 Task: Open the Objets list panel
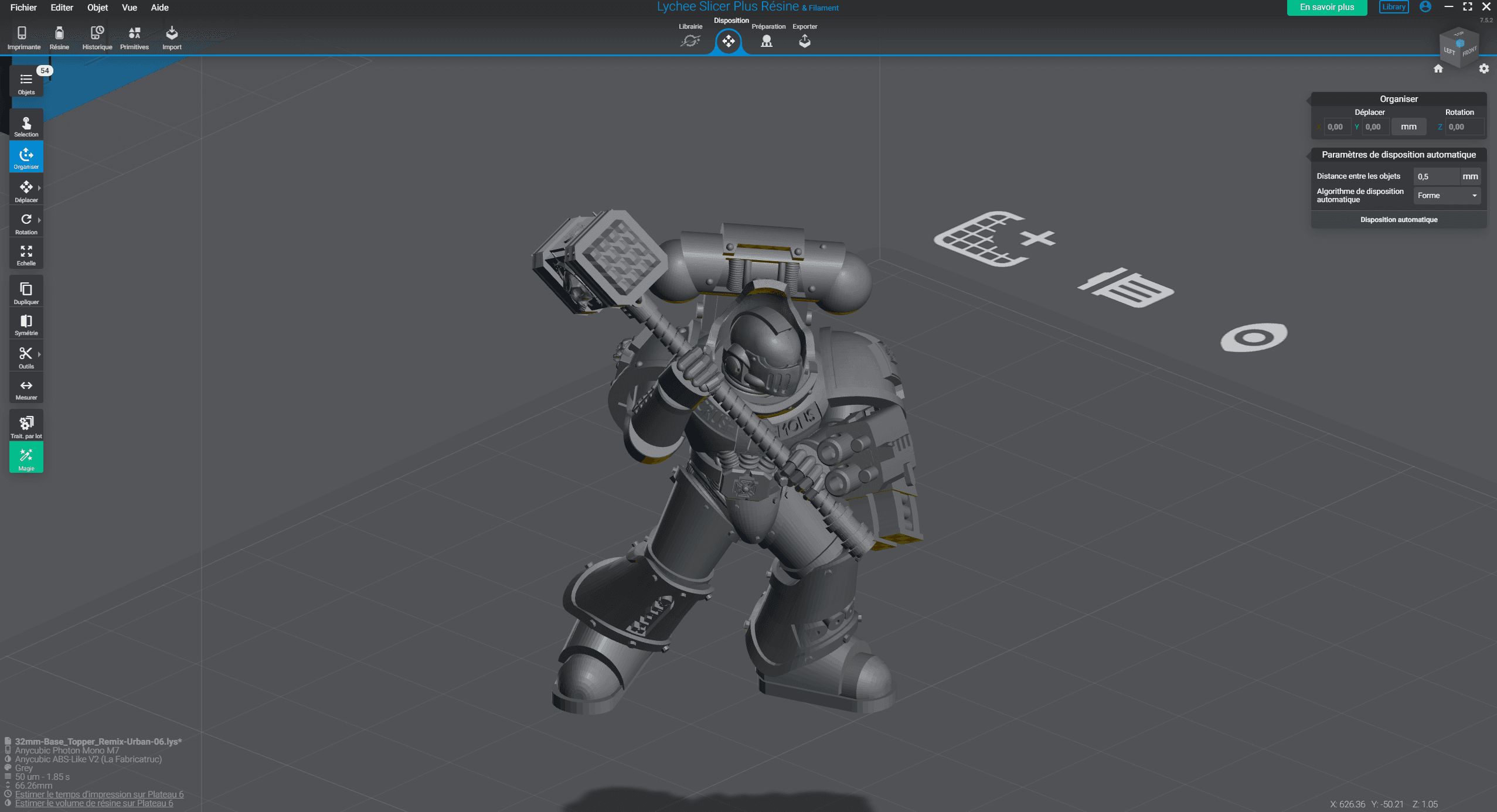26,83
